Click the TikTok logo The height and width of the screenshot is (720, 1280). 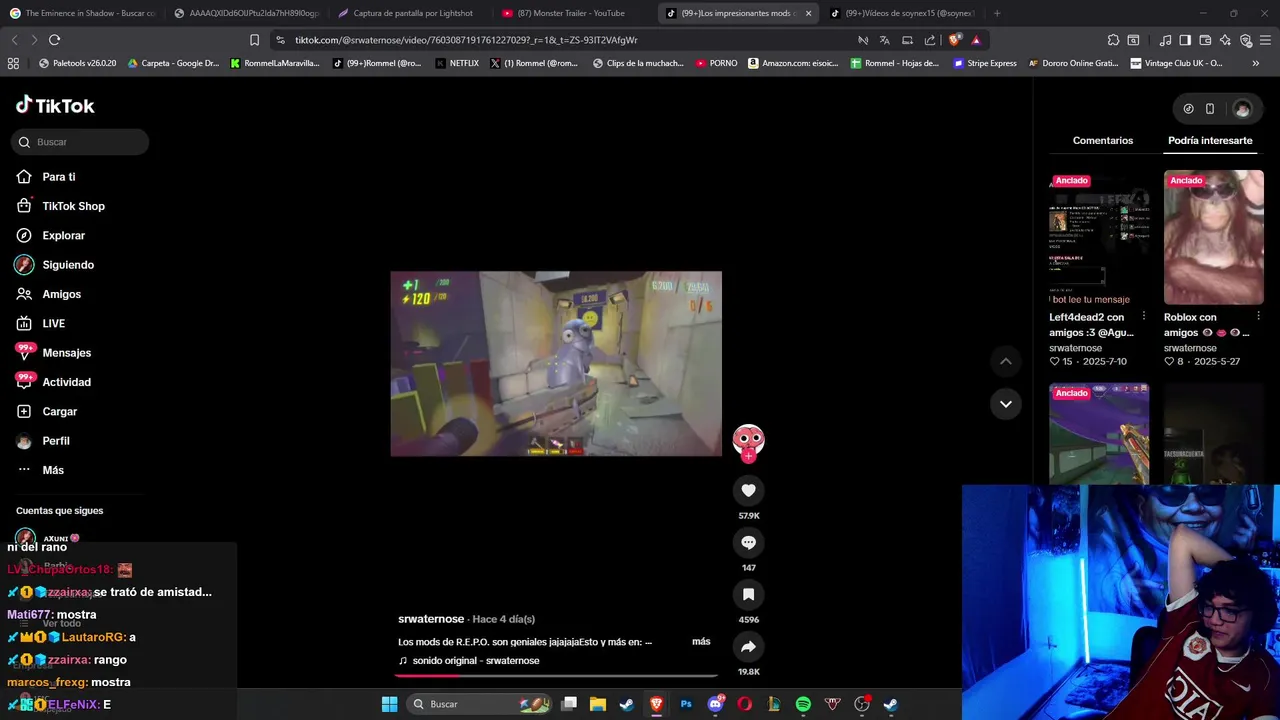point(55,105)
